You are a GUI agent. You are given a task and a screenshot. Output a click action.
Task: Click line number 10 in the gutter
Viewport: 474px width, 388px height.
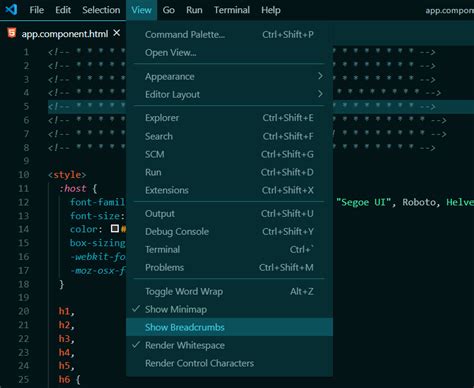(24, 175)
